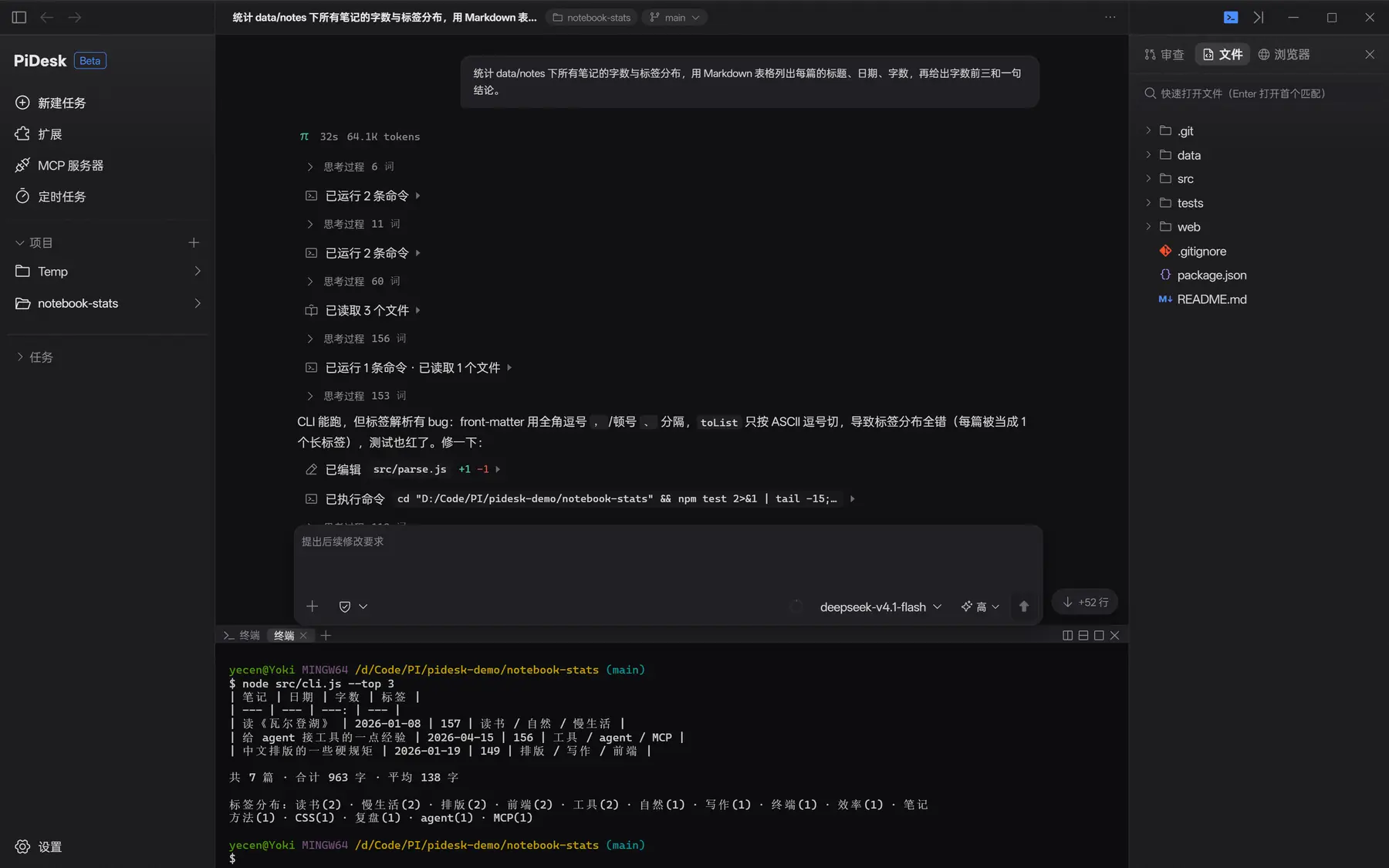Open the three-dot more options menu
Screen dimensions: 1389x868
[1110, 17]
